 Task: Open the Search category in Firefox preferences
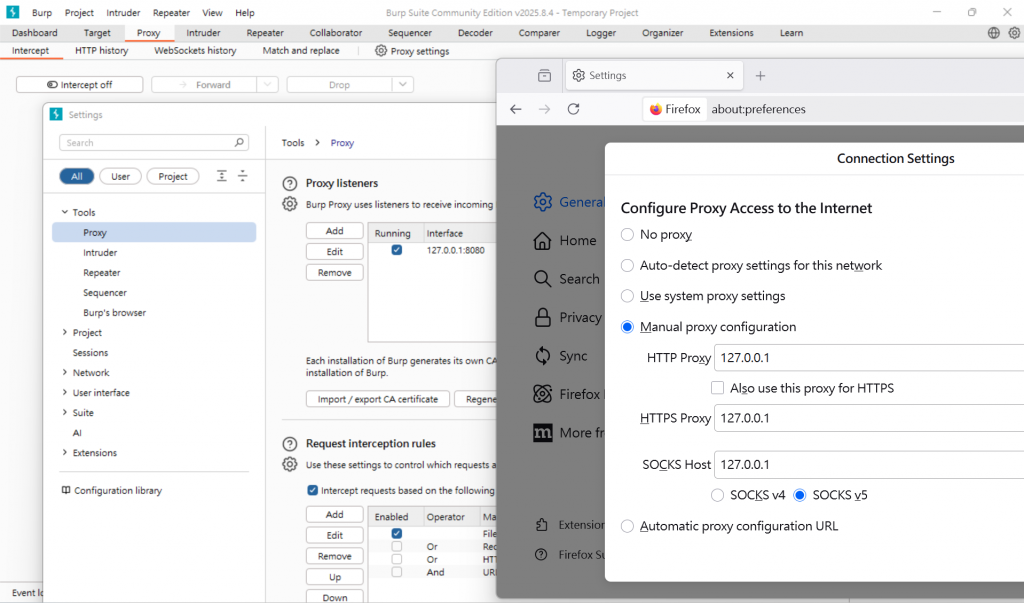click(x=542, y=279)
